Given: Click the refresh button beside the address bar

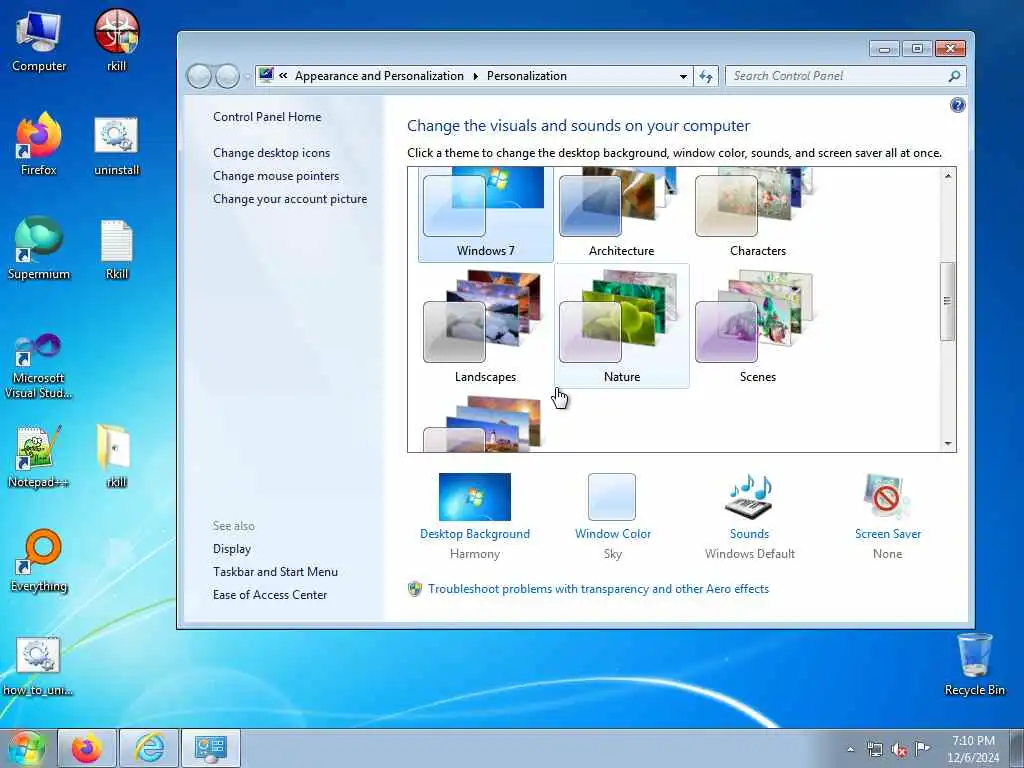Looking at the screenshot, I should click(x=706, y=76).
